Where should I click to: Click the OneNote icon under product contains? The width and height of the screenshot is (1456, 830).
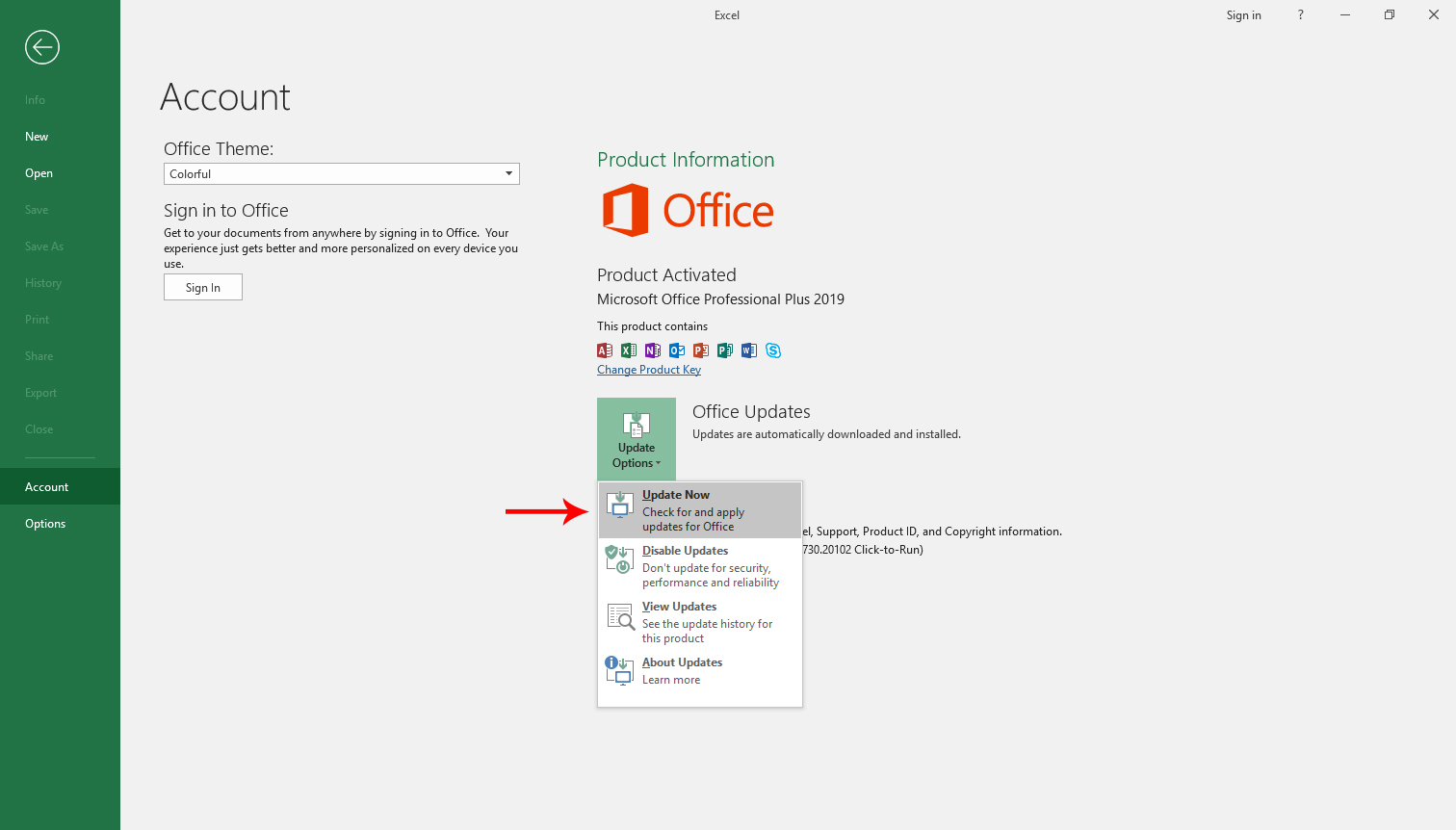tap(653, 350)
